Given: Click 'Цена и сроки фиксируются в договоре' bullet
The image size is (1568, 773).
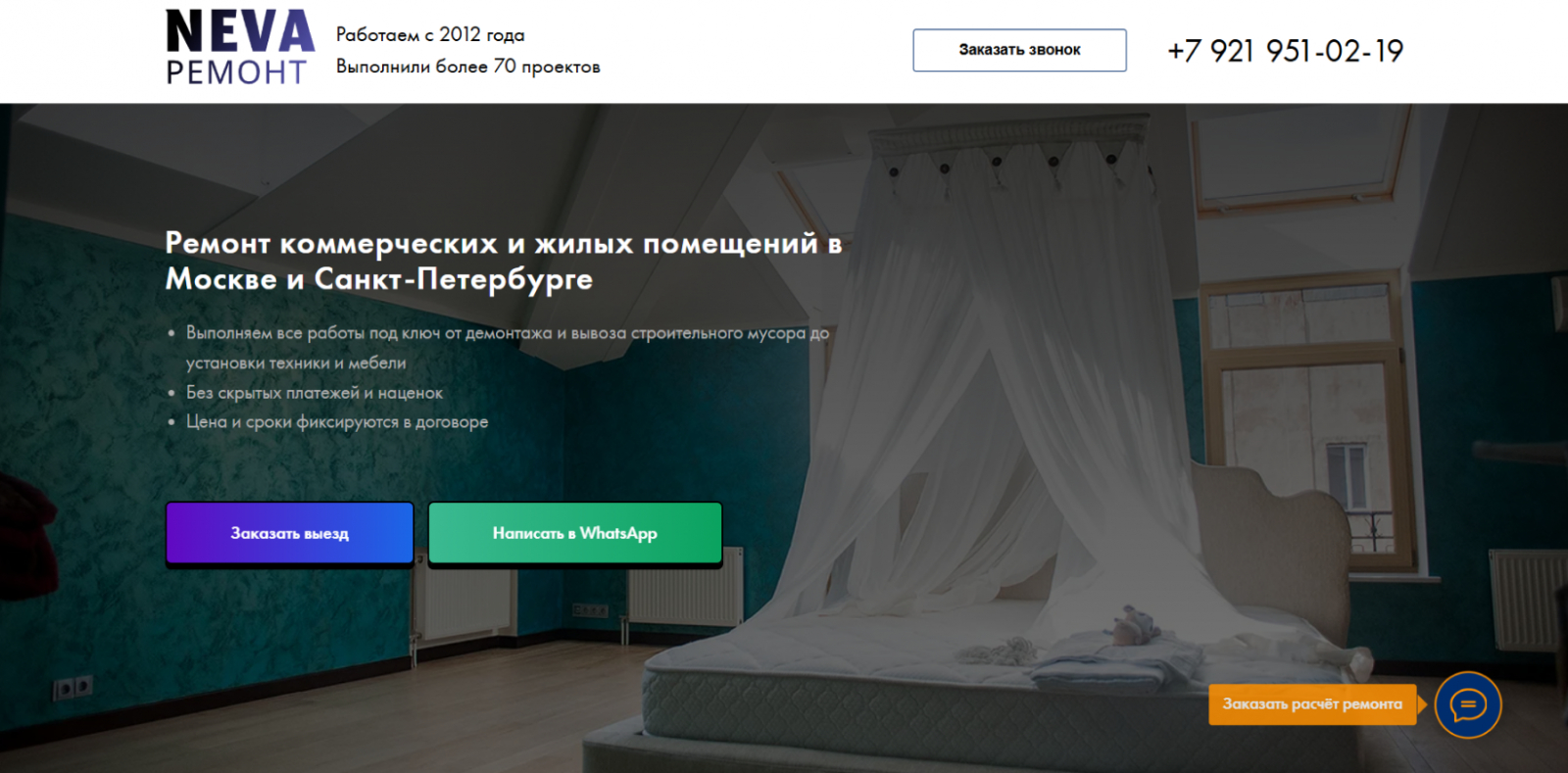Looking at the screenshot, I should pos(337,422).
